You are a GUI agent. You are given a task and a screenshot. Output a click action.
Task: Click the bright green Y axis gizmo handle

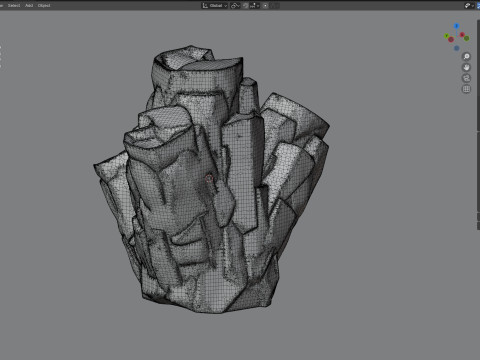coord(446,36)
